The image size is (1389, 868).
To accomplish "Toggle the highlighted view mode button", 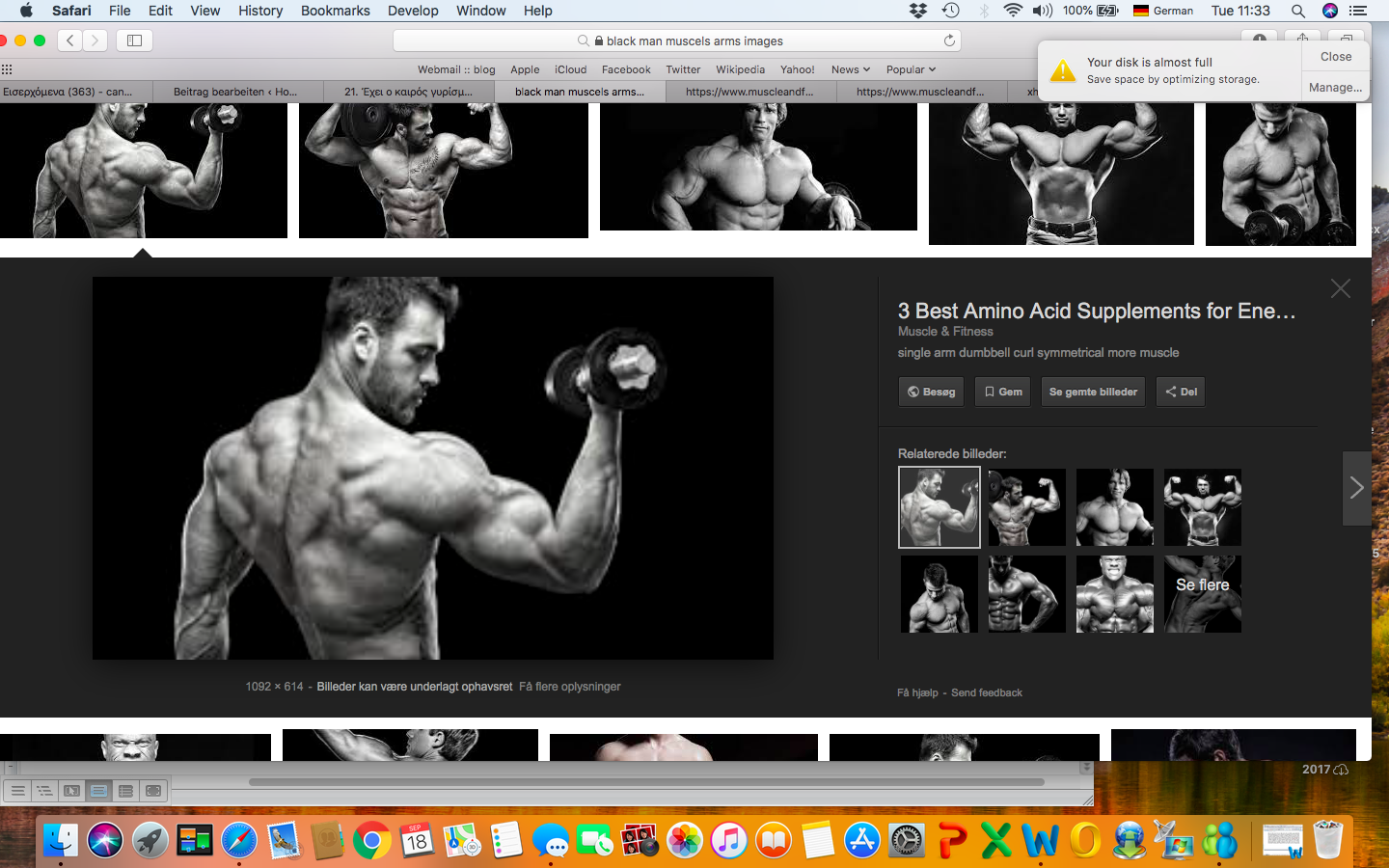I will 98,791.
